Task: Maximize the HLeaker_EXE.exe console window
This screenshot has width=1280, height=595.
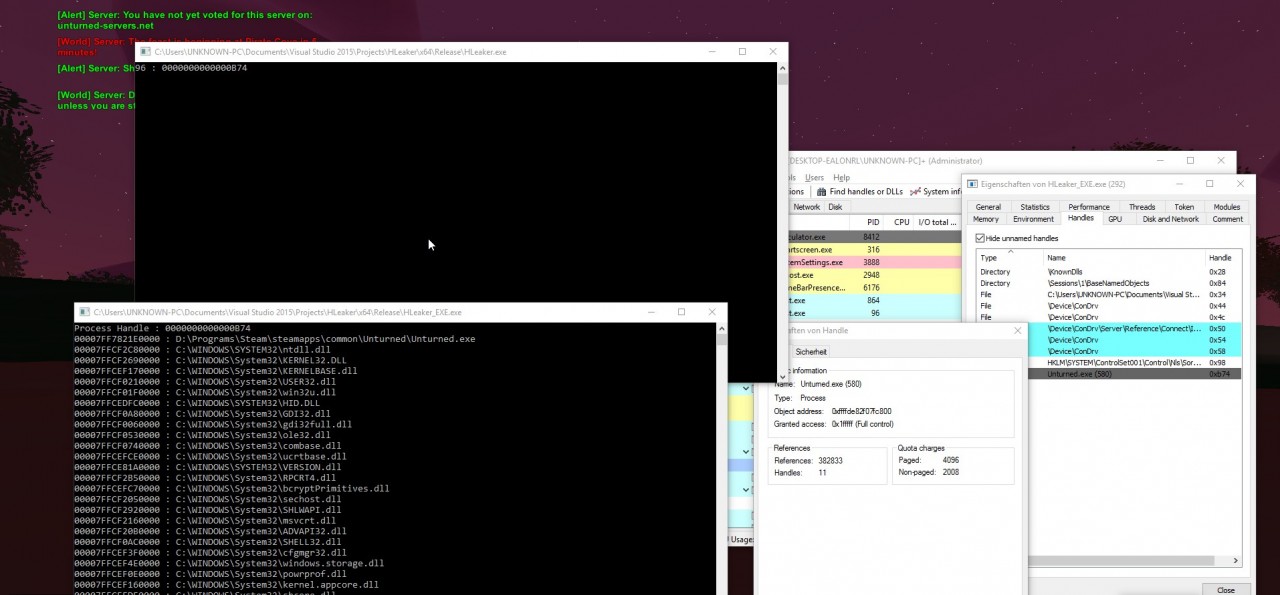Action: (681, 312)
